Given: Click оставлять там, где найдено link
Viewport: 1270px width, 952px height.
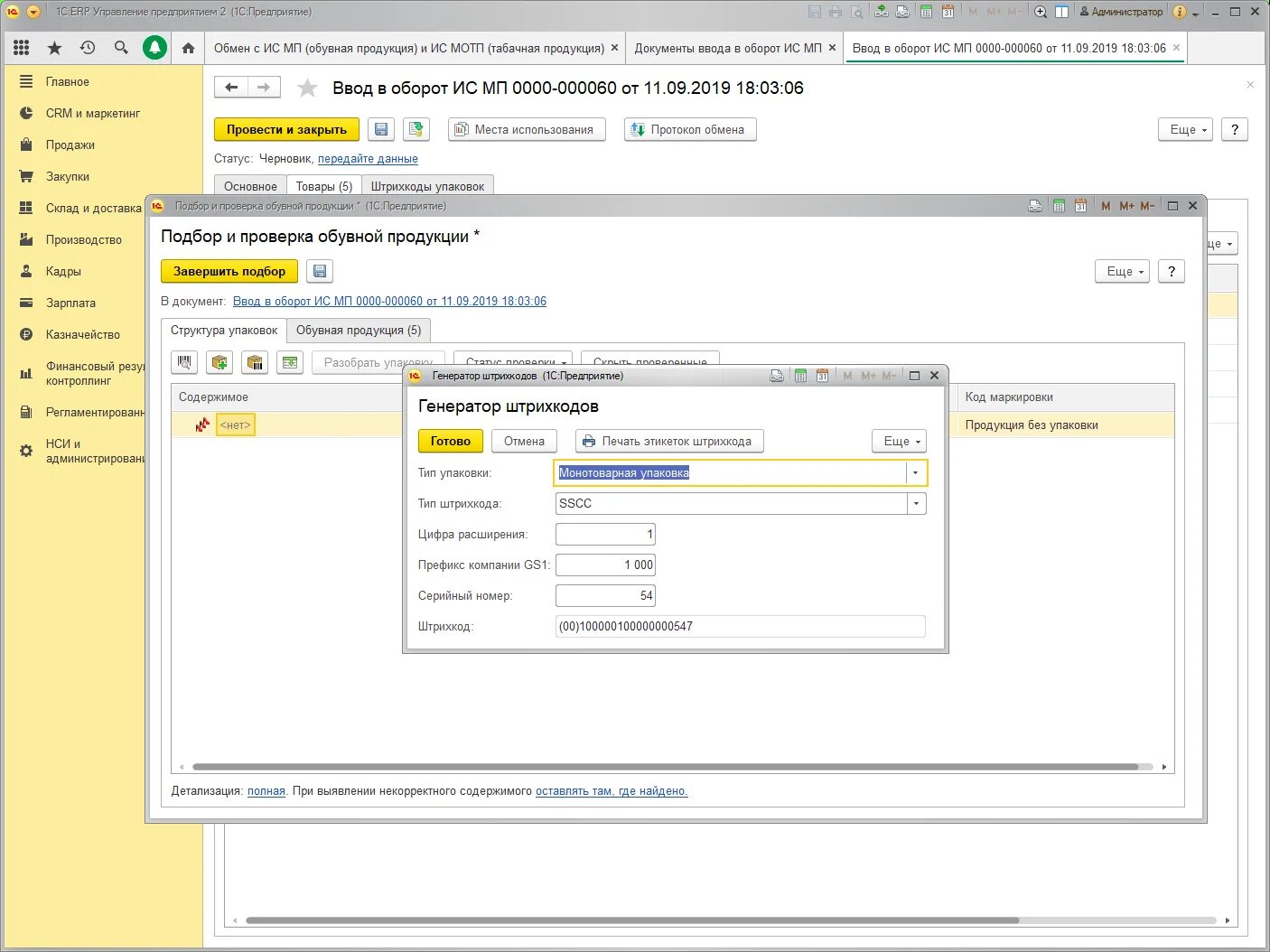Looking at the screenshot, I should pos(612,791).
